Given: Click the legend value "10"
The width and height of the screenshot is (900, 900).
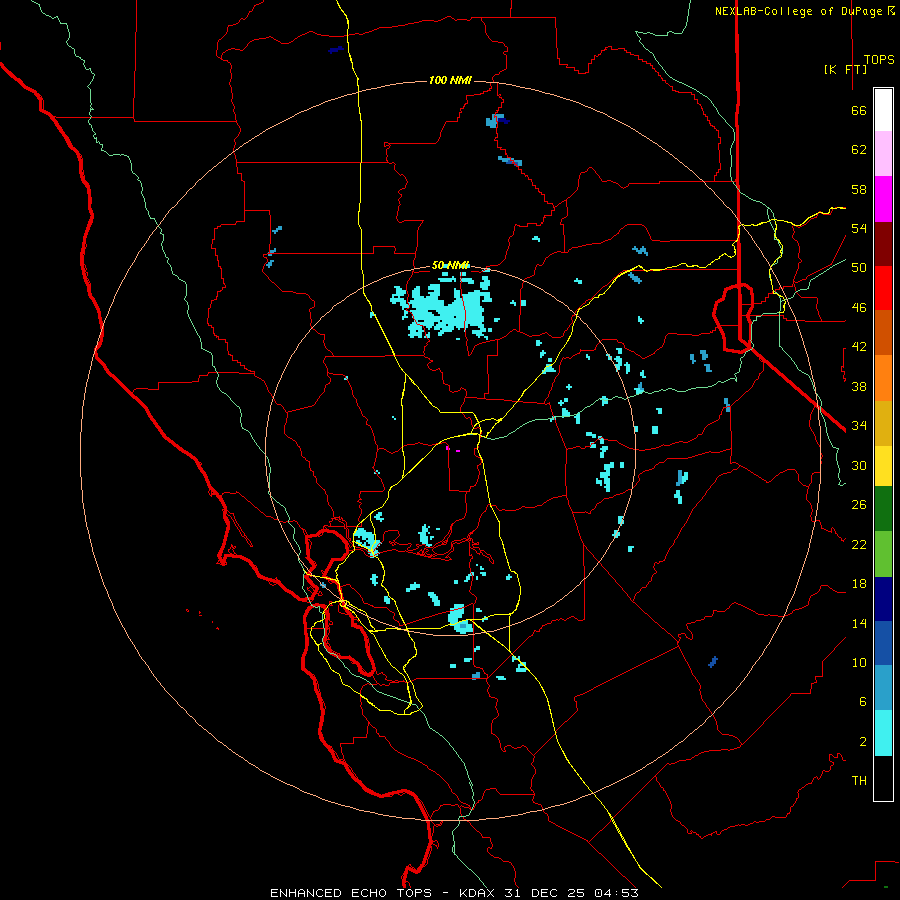Looking at the screenshot, I should point(859,663).
